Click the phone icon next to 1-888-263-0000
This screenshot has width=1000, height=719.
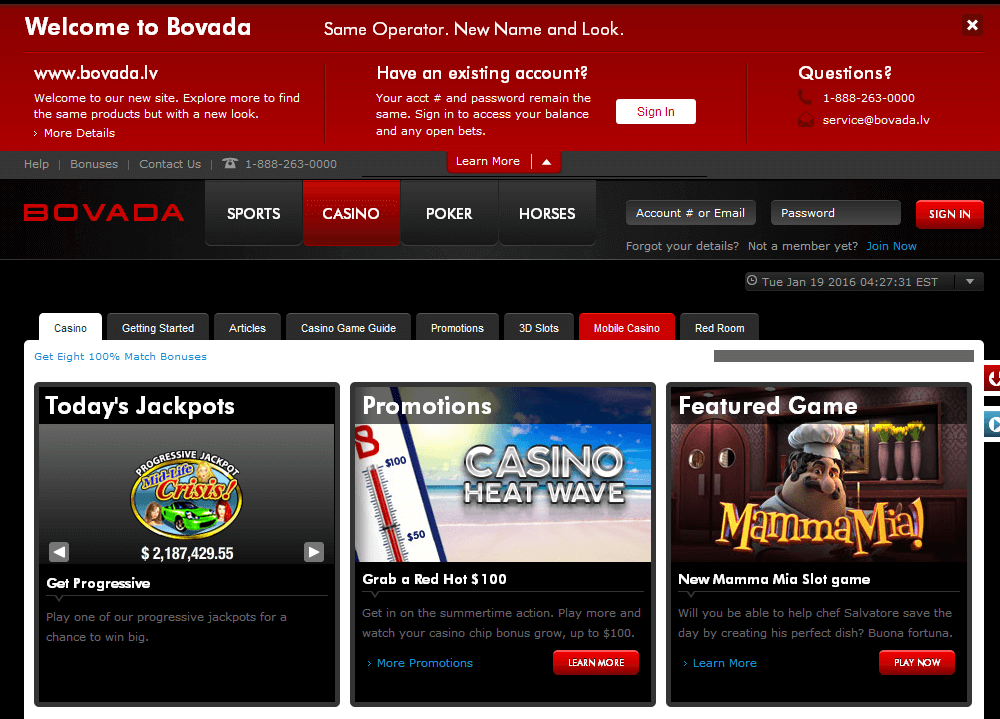(806, 99)
